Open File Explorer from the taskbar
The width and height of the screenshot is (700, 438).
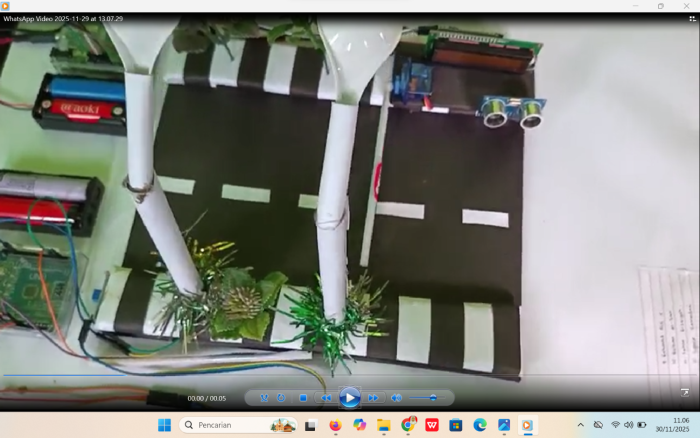pyautogui.click(x=383, y=425)
